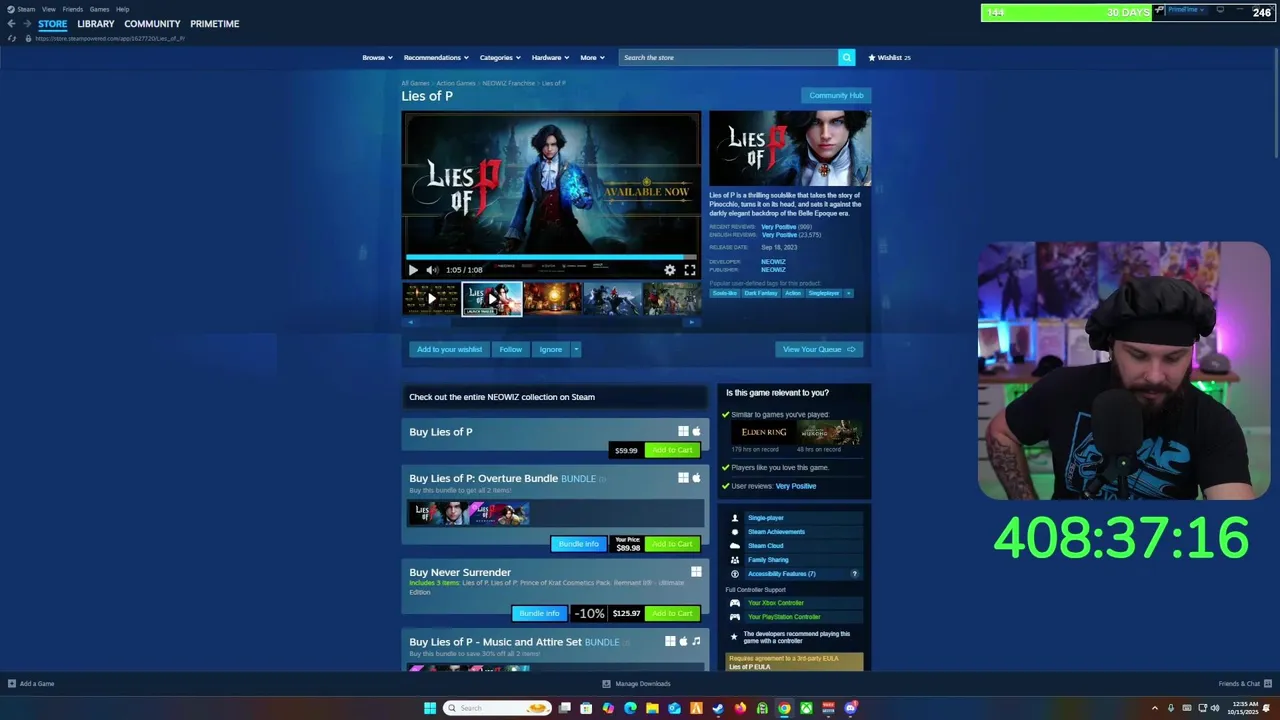The width and height of the screenshot is (1280, 720).
Task: Switch to the COMMUNITY tab
Action: pos(152,24)
